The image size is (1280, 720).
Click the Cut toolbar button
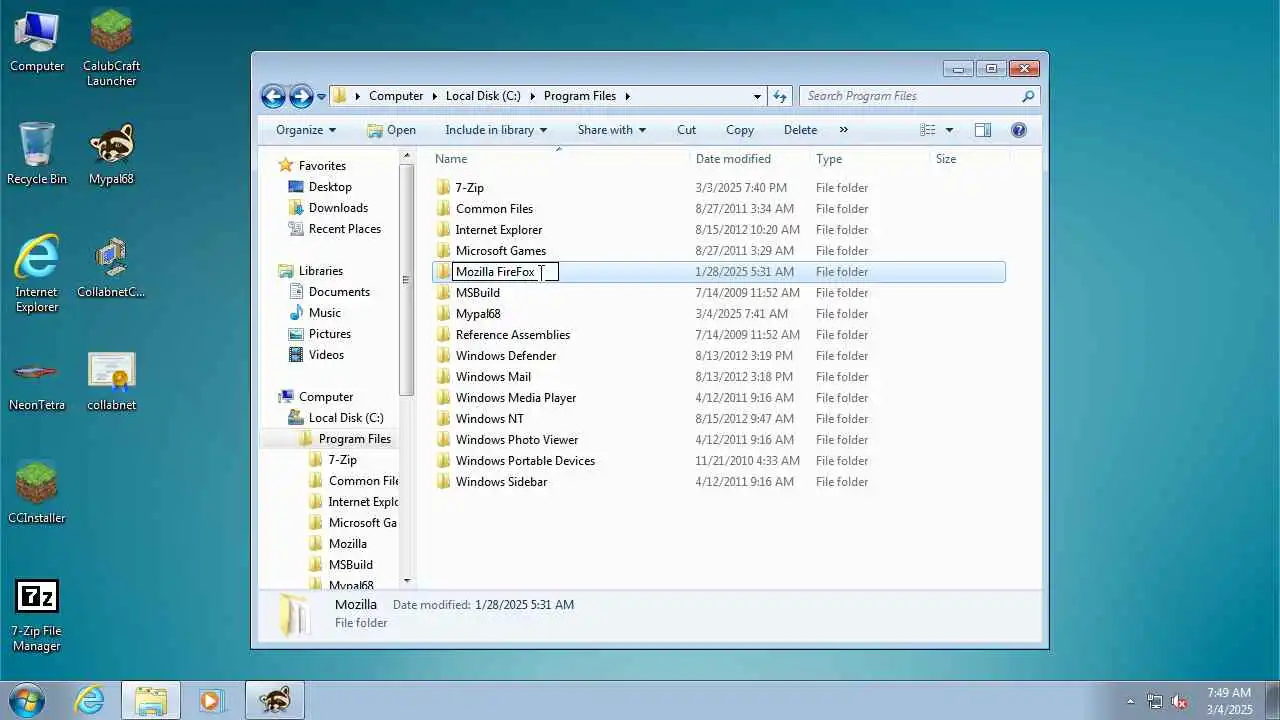click(686, 130)
